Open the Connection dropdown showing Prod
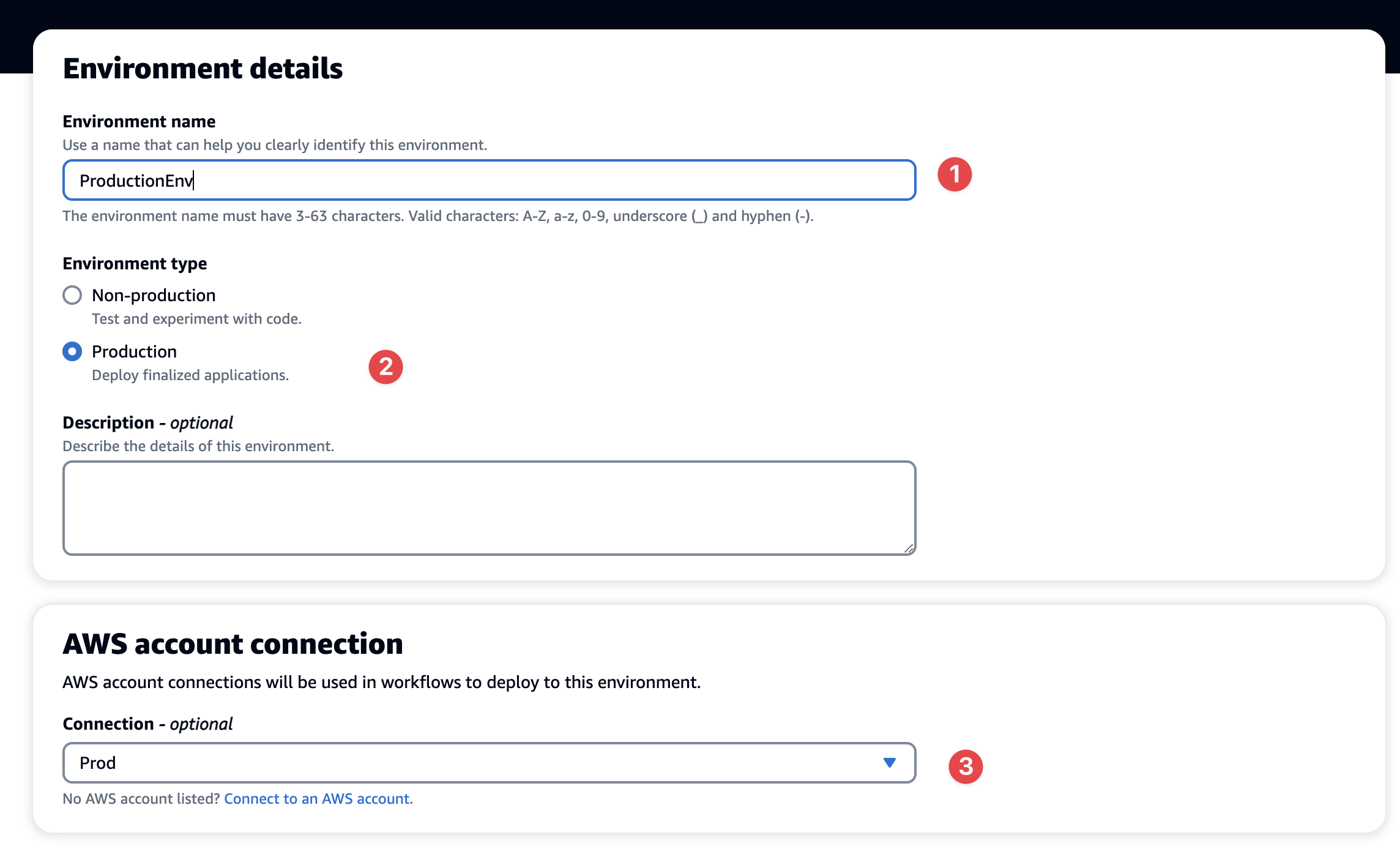Image resolution: width=1400 pixels, height=846 pixels. coord(488,763)
